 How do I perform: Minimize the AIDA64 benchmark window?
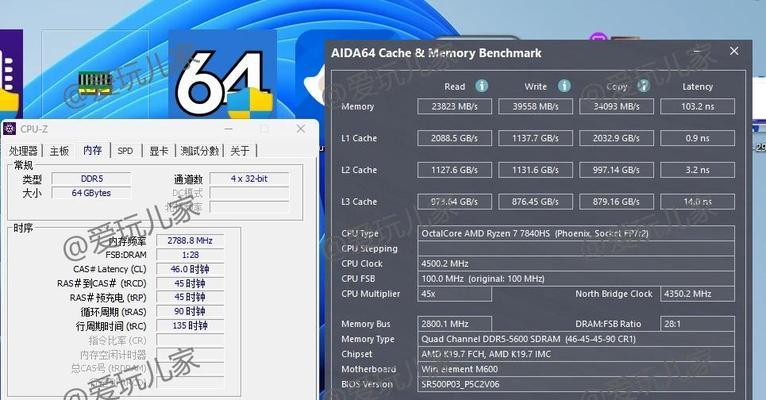(697, 51)
